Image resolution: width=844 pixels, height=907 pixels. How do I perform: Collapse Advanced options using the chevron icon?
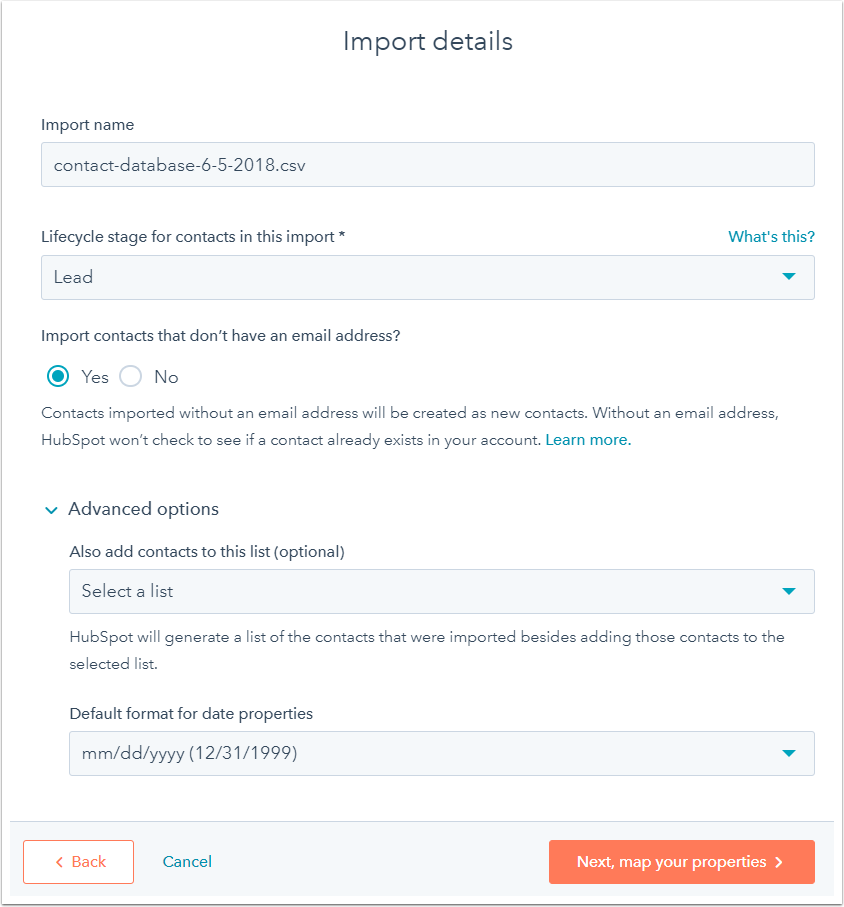51,510
